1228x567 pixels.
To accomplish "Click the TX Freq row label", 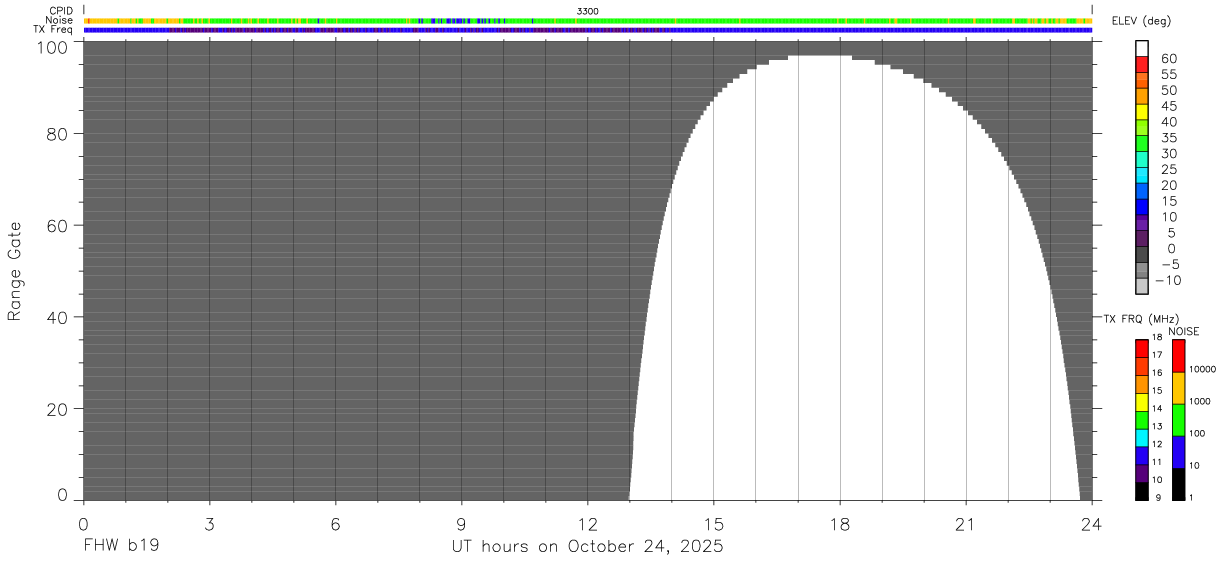I will point(53,29).
